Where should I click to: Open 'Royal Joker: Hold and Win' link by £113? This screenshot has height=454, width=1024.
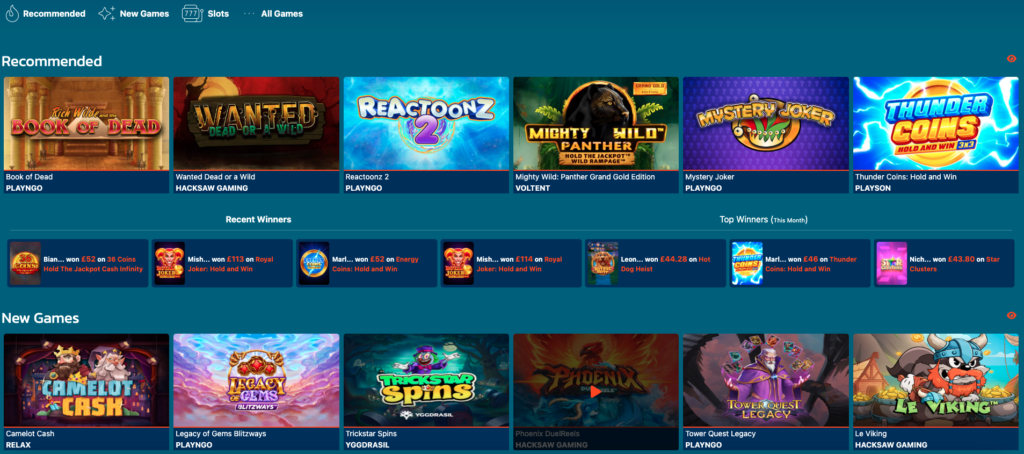231,264
